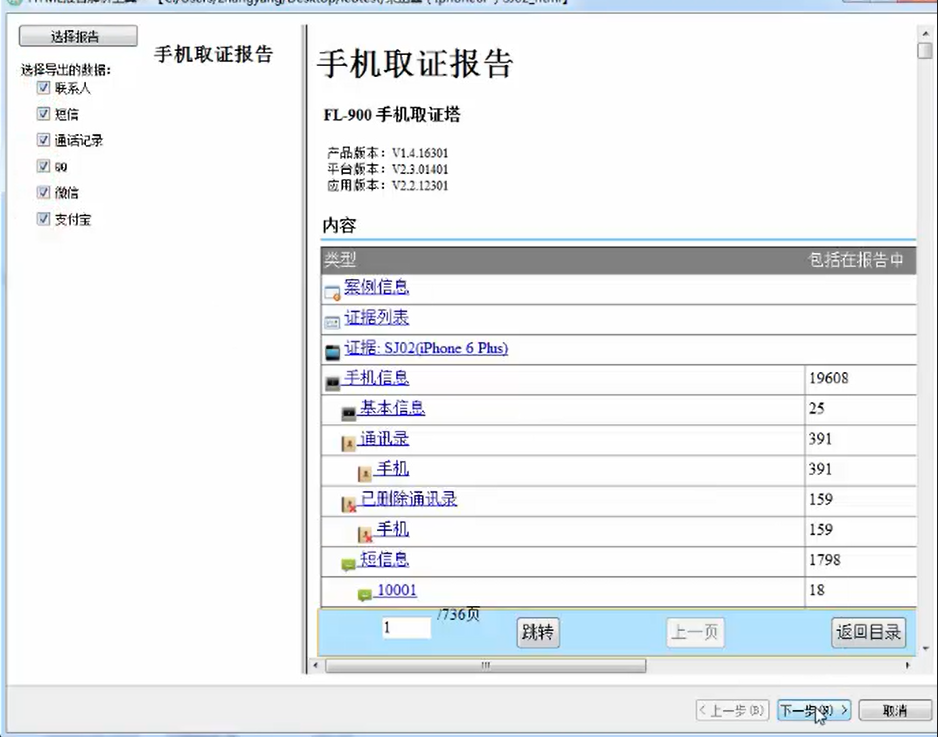Uncheck the 通话记录 checkbox
The height and width of the screenshot is (737, 938).
click(43, 140)
